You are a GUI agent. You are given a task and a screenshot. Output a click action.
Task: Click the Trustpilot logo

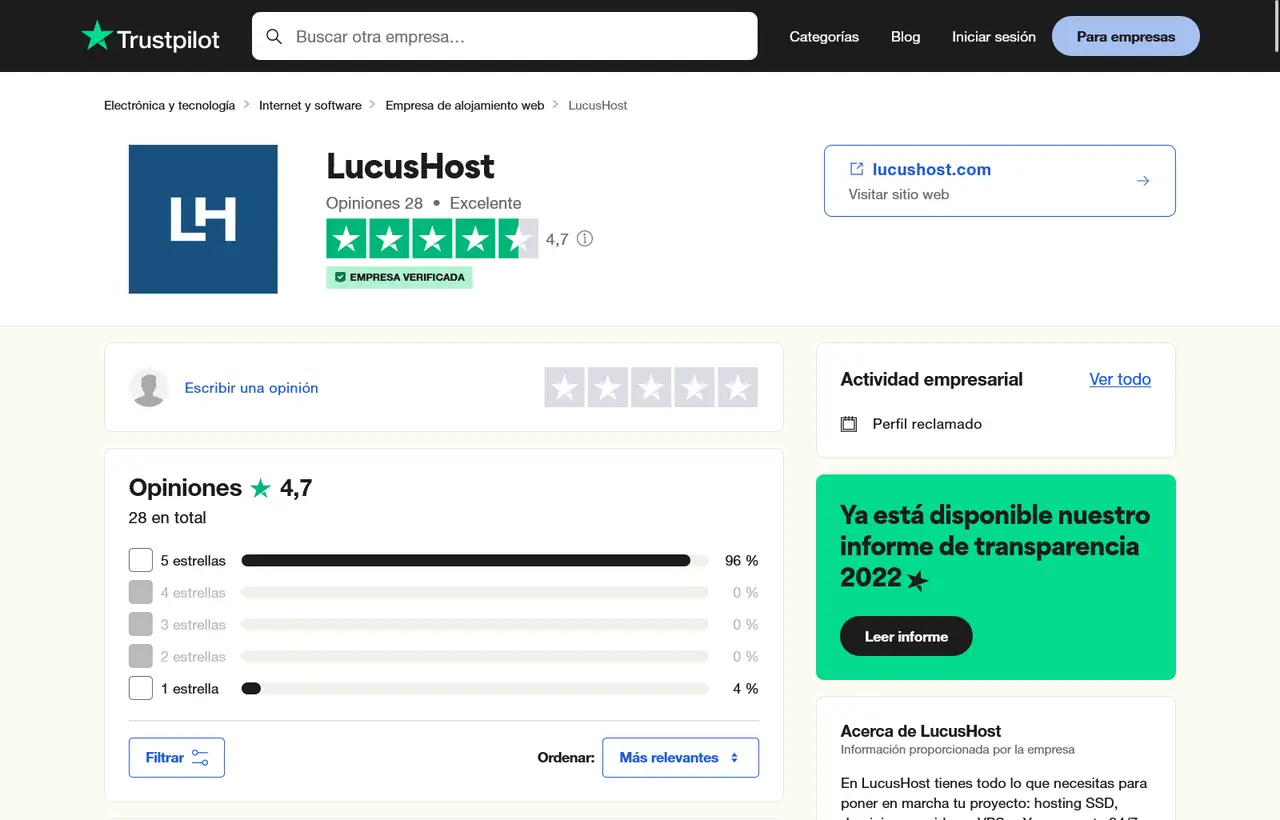(151, 37)
